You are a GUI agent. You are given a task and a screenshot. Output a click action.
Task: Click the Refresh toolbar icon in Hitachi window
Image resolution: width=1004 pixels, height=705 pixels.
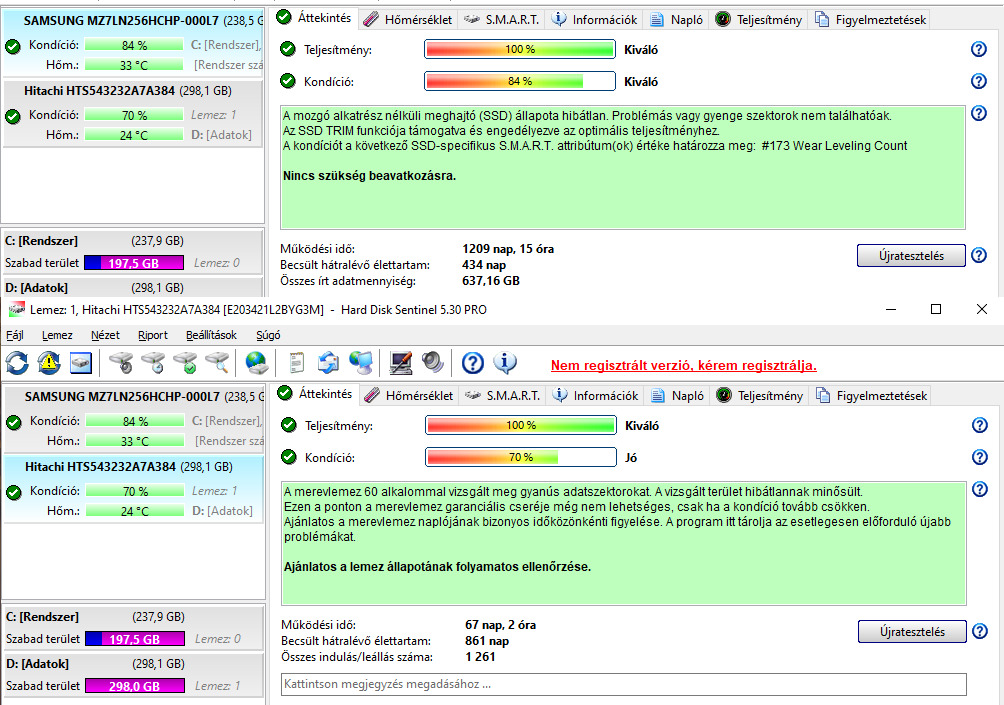point(17,363)
